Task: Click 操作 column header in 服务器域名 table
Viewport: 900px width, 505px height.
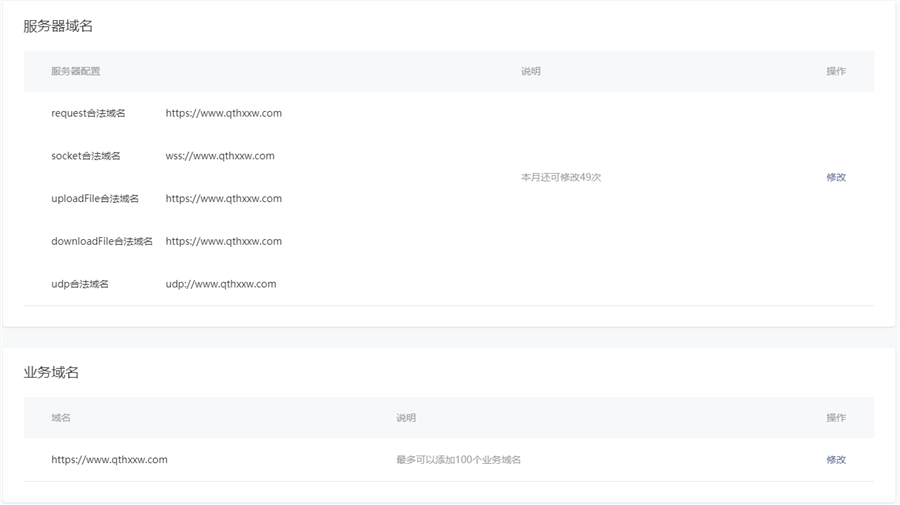Action: (835, 71)
